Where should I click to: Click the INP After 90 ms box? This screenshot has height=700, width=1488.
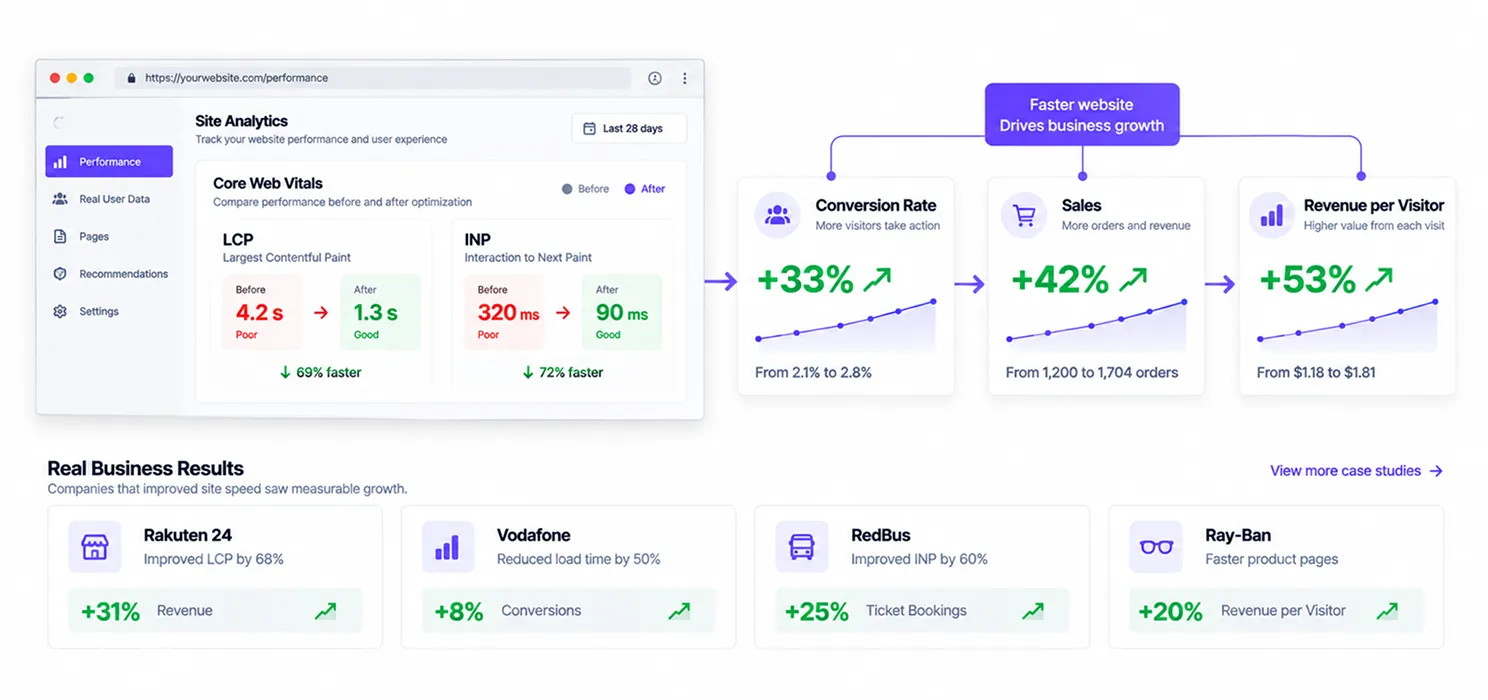click(622, 313)
